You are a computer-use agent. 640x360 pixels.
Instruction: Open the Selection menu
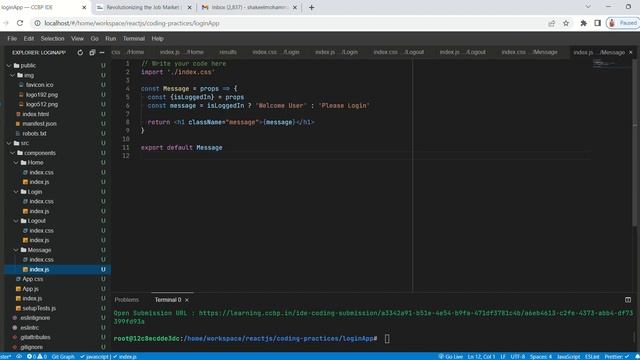pos(52,39)
